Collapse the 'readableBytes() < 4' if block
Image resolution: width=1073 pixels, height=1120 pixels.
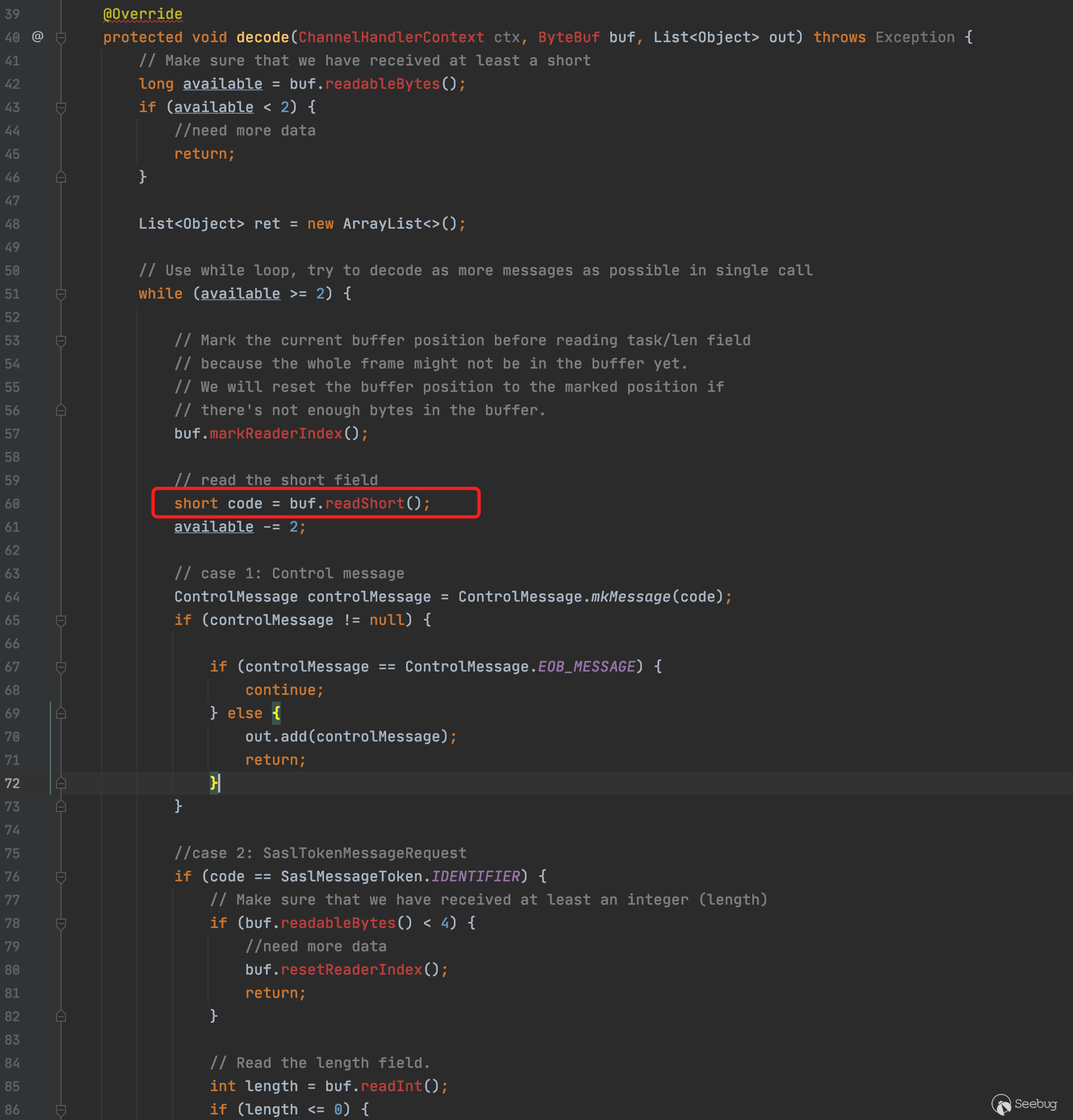(x=61, y=924)
